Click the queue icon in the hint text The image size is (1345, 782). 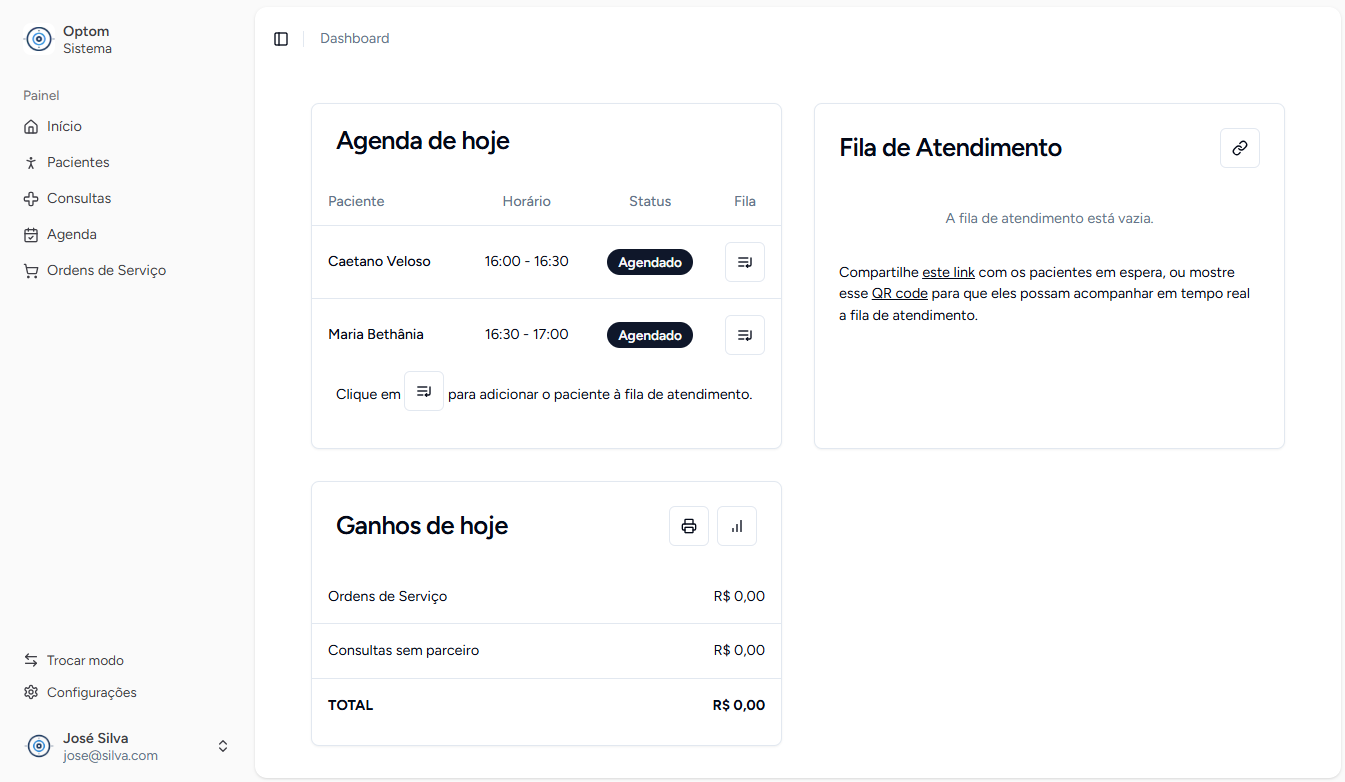pos(424,391)
